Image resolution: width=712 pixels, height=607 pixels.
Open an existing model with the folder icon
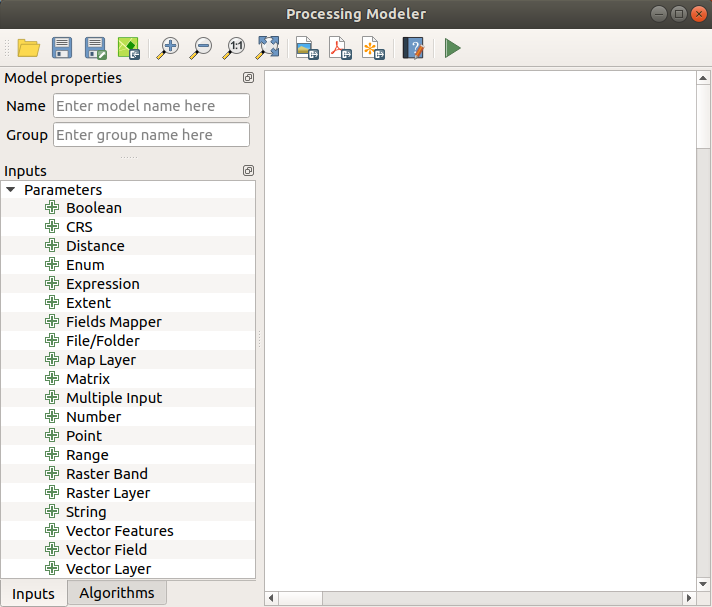(x=28, y=48)
